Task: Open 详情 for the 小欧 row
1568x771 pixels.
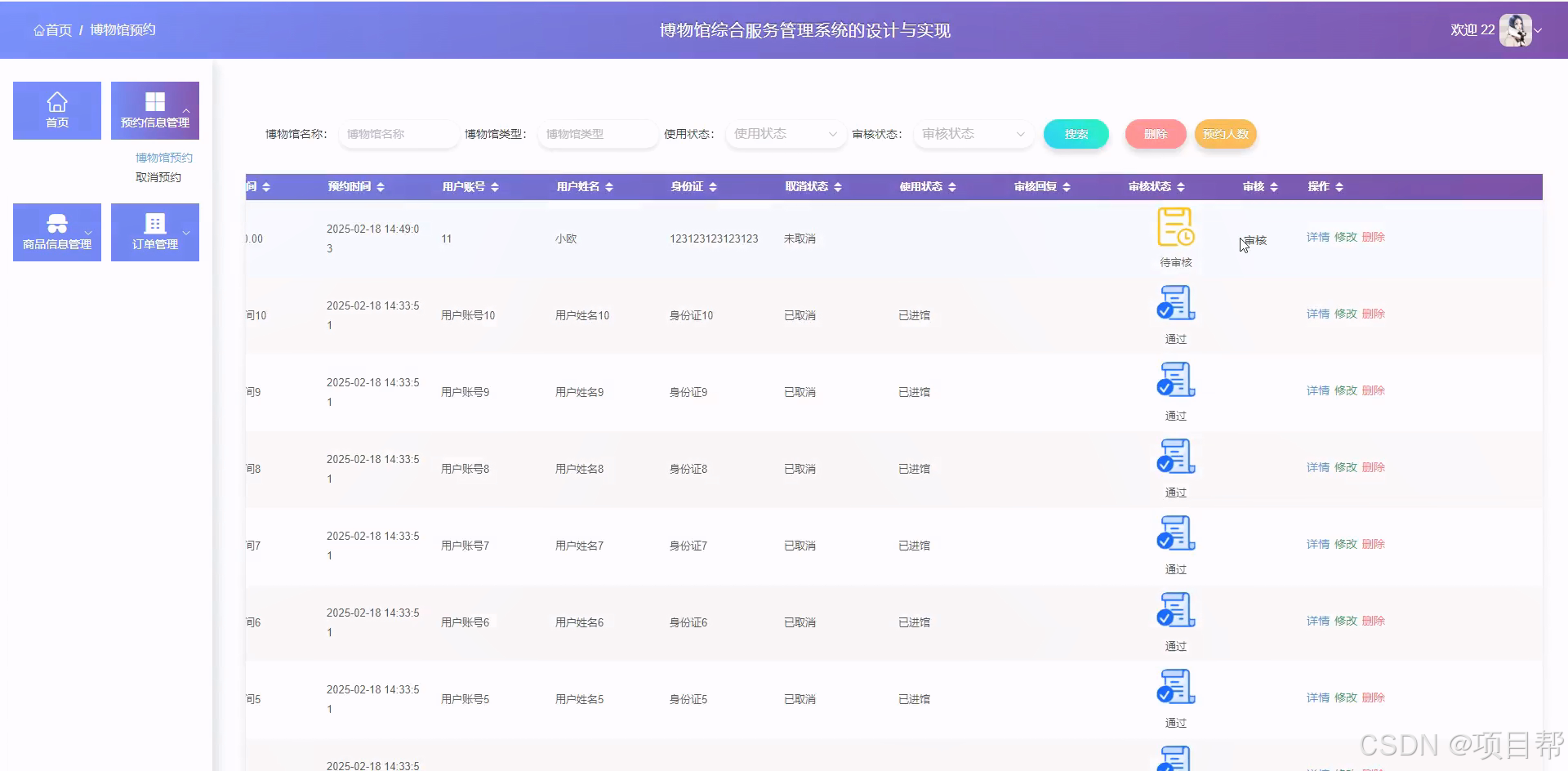Action: [x=1318, y=237]
